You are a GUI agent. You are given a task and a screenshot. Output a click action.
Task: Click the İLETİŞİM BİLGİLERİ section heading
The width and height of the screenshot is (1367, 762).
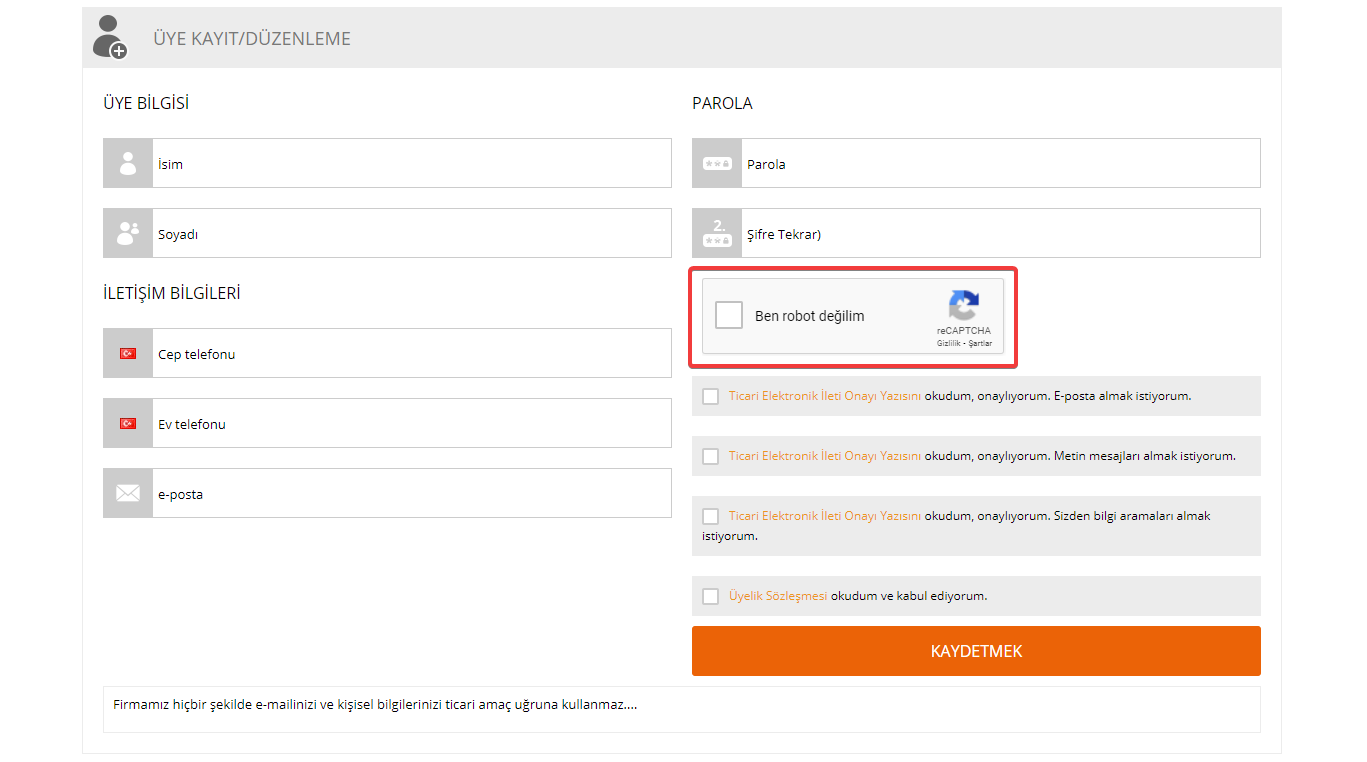pyautogui.click(x=172, y=293)
